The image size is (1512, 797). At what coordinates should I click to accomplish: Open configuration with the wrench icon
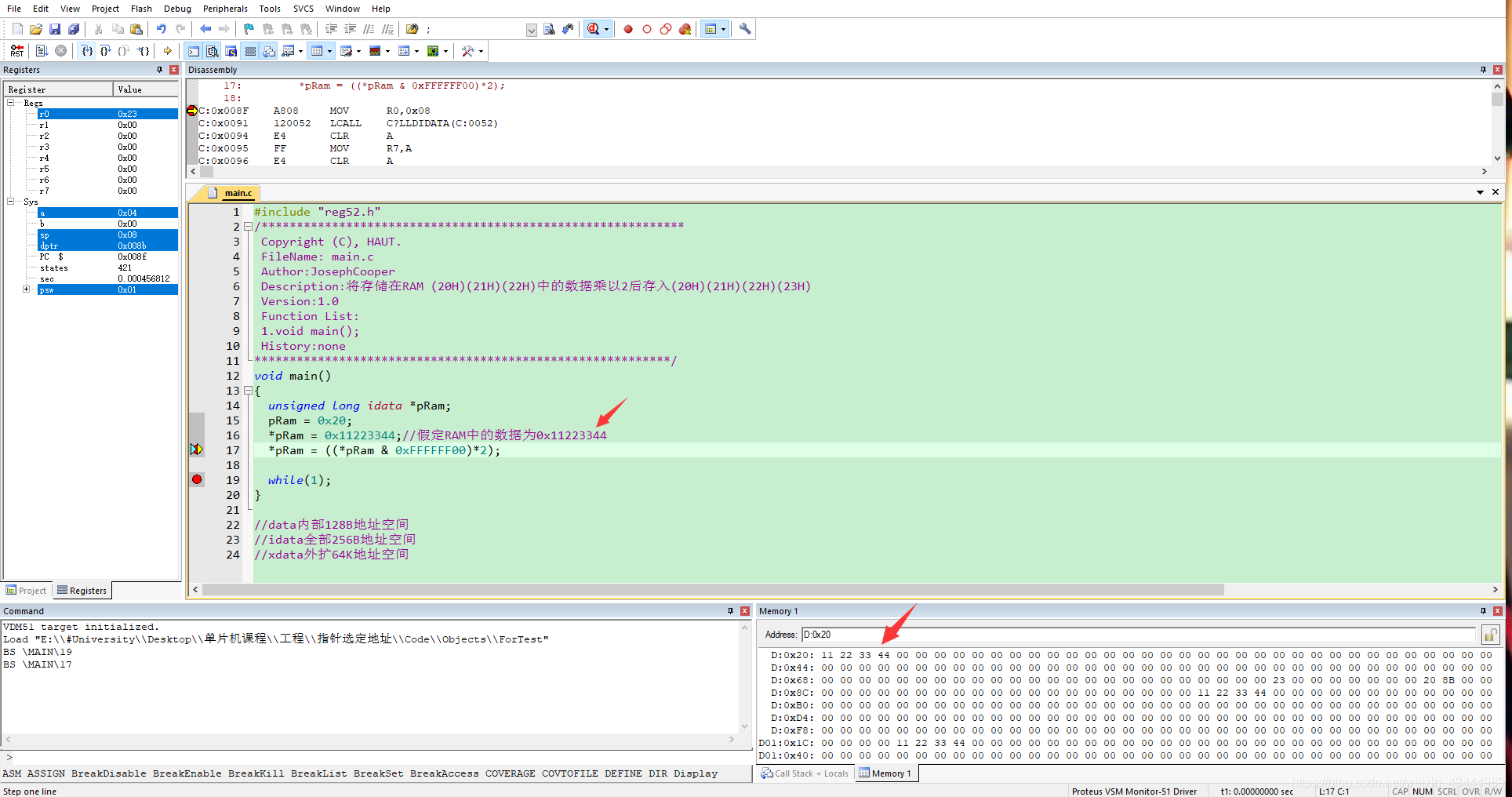(x=745, y=29)
